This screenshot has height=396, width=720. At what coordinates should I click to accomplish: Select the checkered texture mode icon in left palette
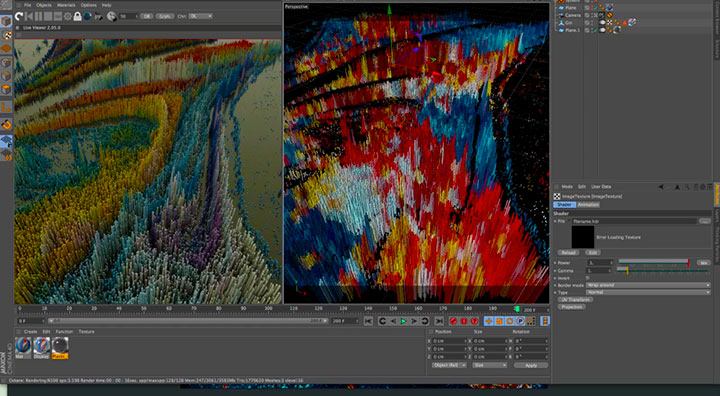6,35
